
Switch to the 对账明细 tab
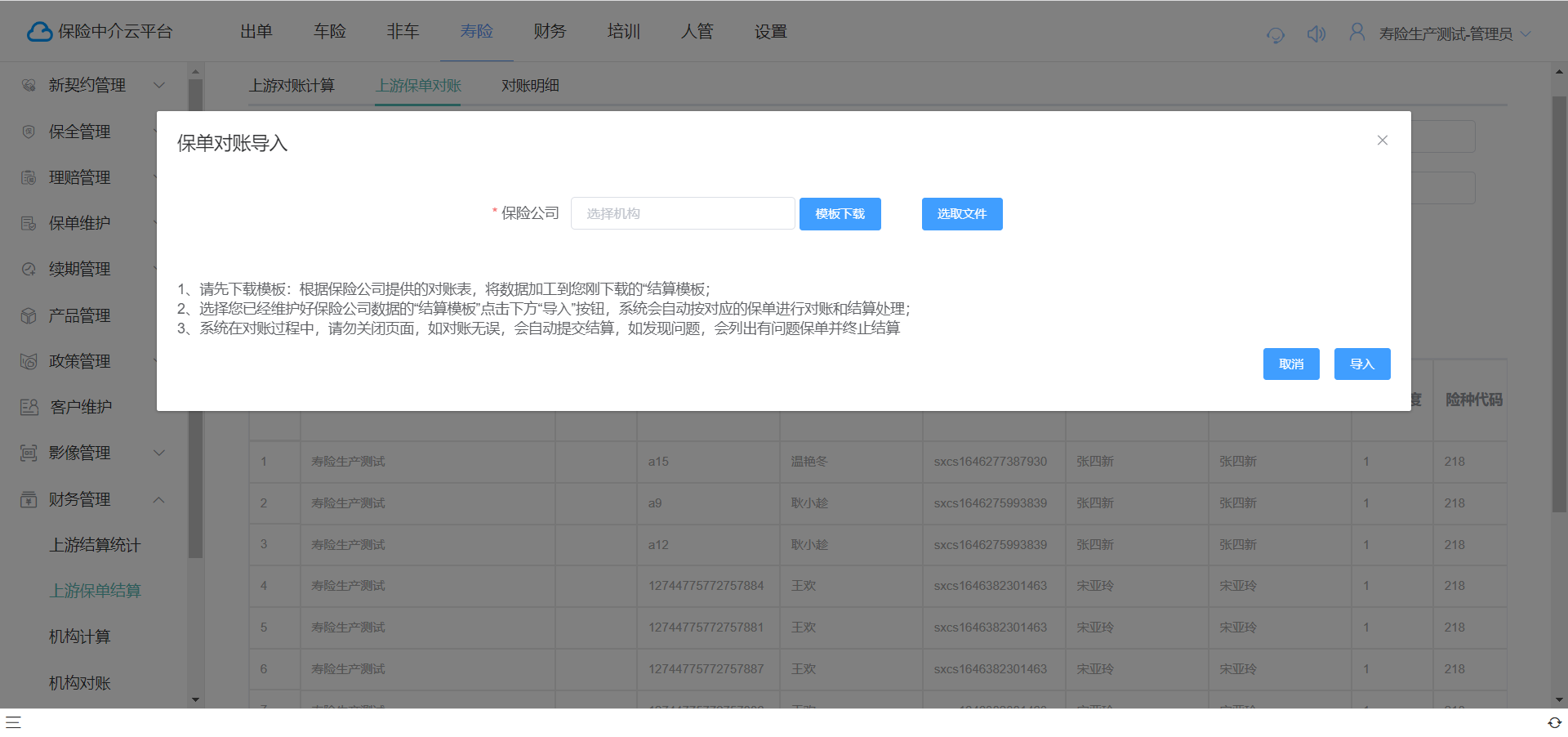[530, 86]
